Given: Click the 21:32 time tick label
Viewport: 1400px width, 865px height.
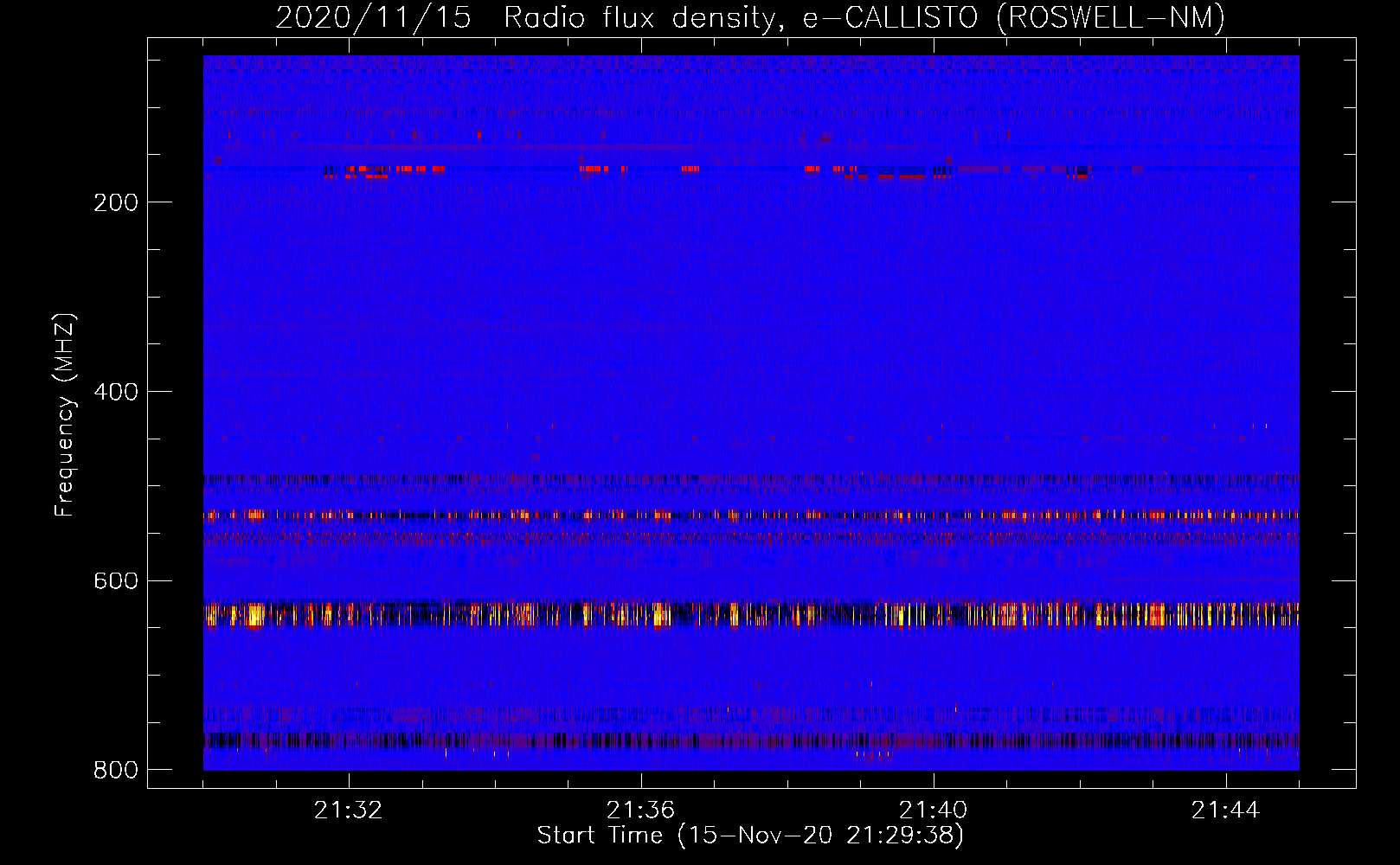Looking at the screenshot, I should [348, 811].
